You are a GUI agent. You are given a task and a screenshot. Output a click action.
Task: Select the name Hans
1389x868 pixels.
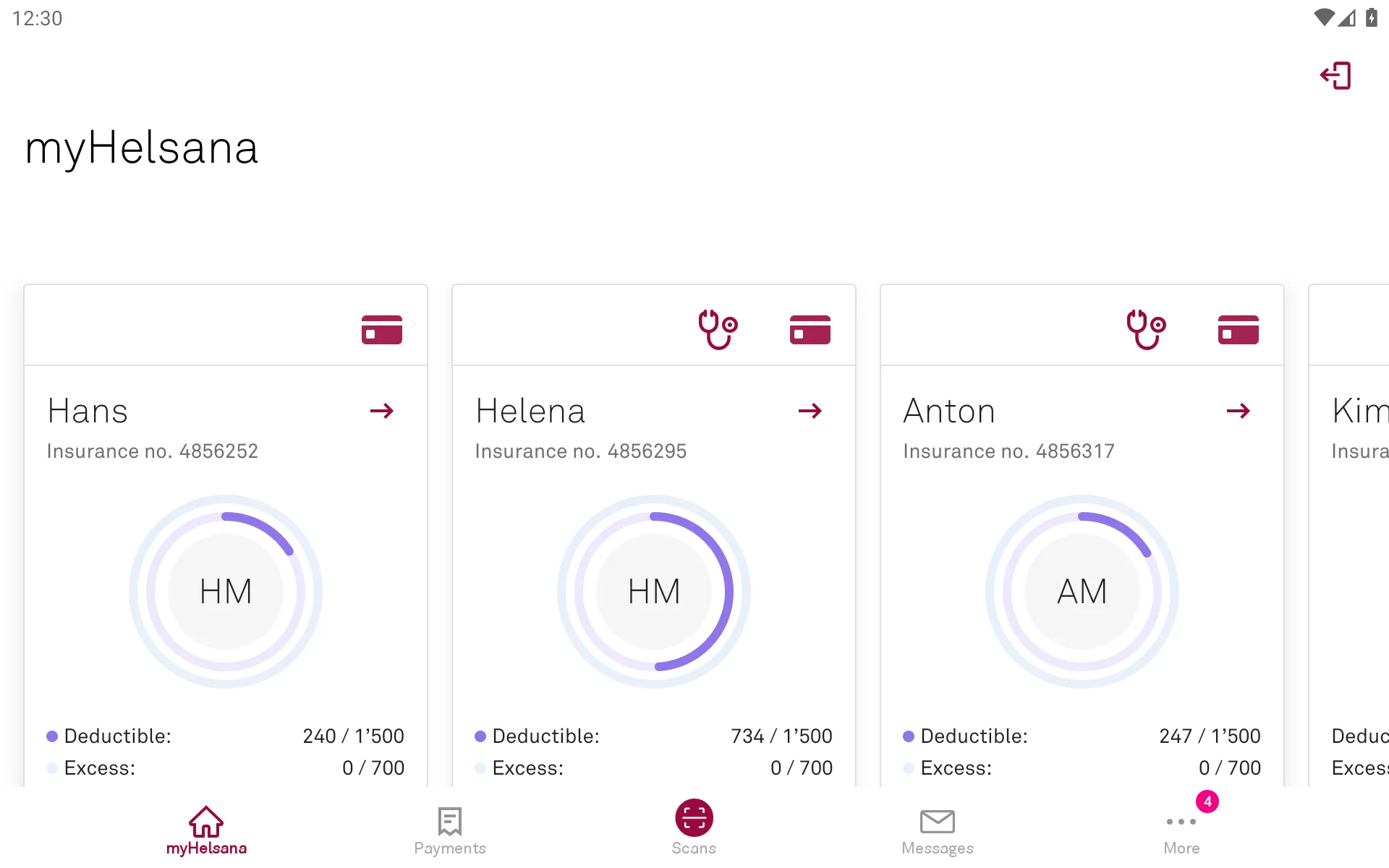click(x=88, y=411)
